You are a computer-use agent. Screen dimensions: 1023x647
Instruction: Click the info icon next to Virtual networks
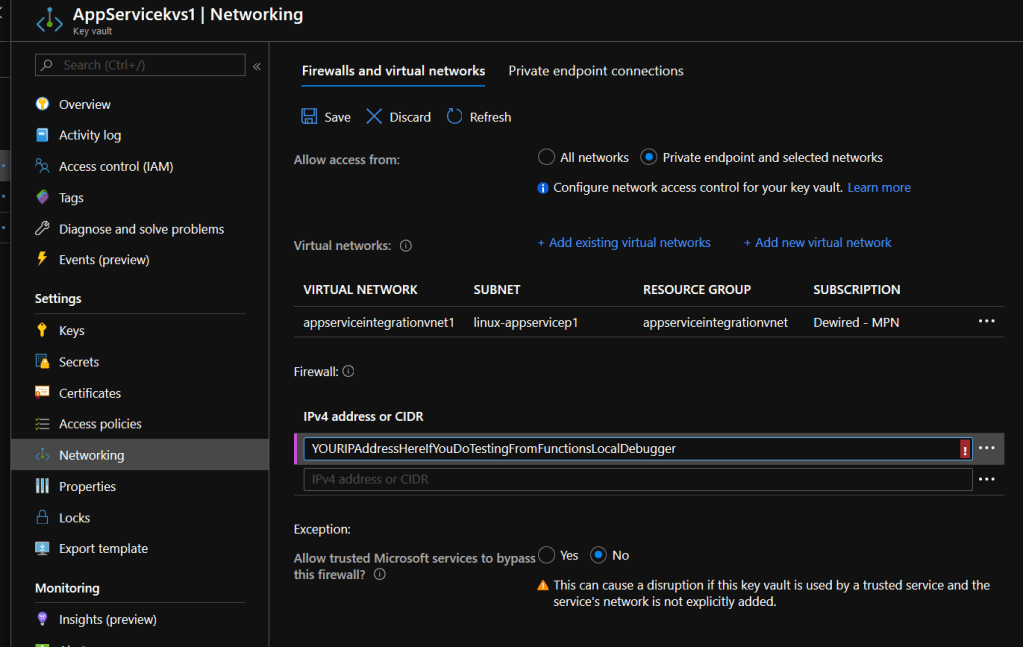coord(406,246)
